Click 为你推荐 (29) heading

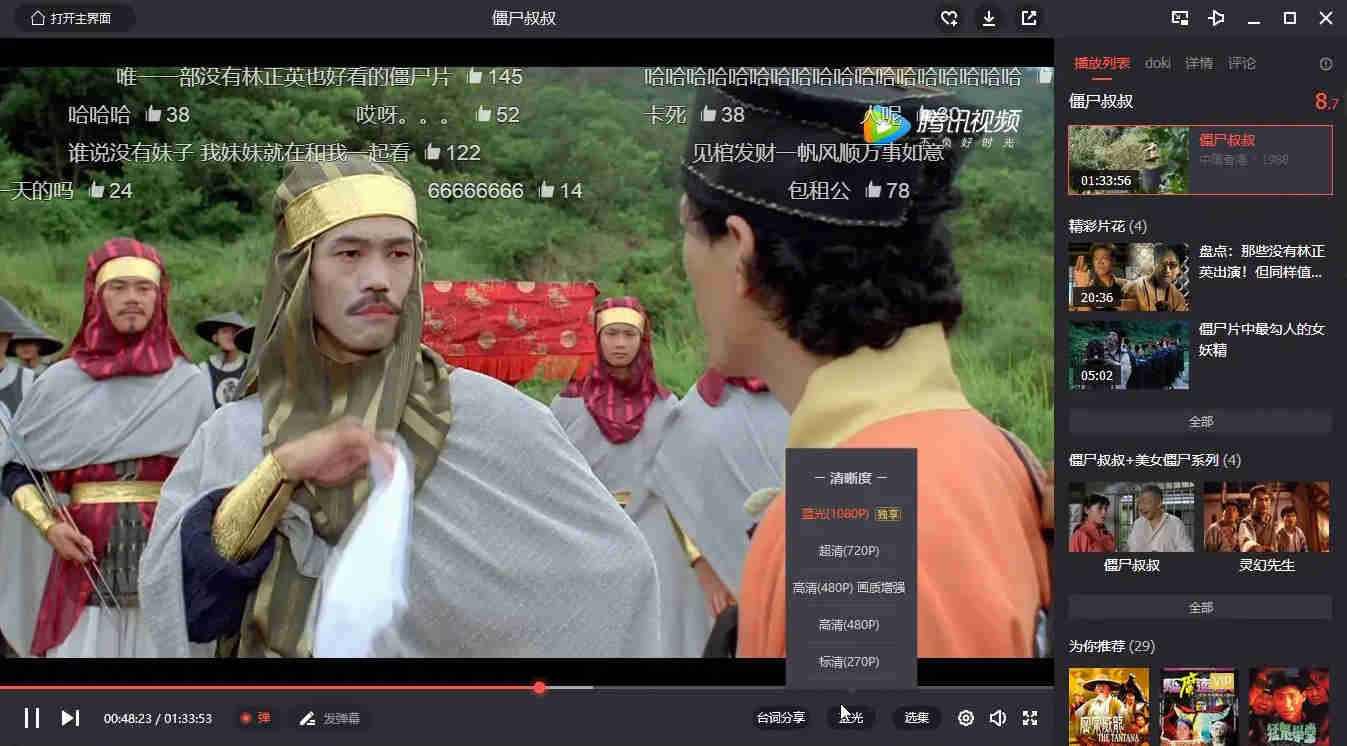click(x=1112, y=646)
